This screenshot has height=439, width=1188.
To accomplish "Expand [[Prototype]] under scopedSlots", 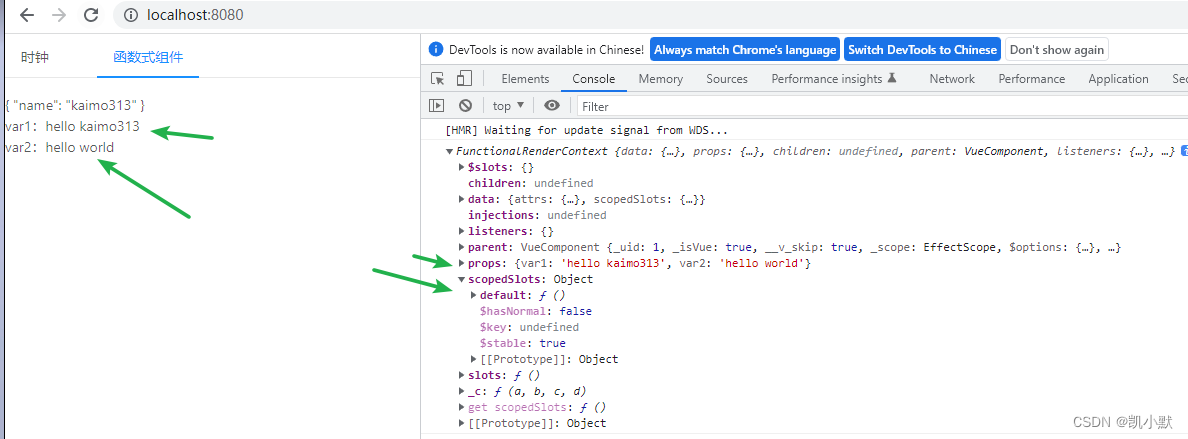I will pyautogui.click(x=474, y=359).
